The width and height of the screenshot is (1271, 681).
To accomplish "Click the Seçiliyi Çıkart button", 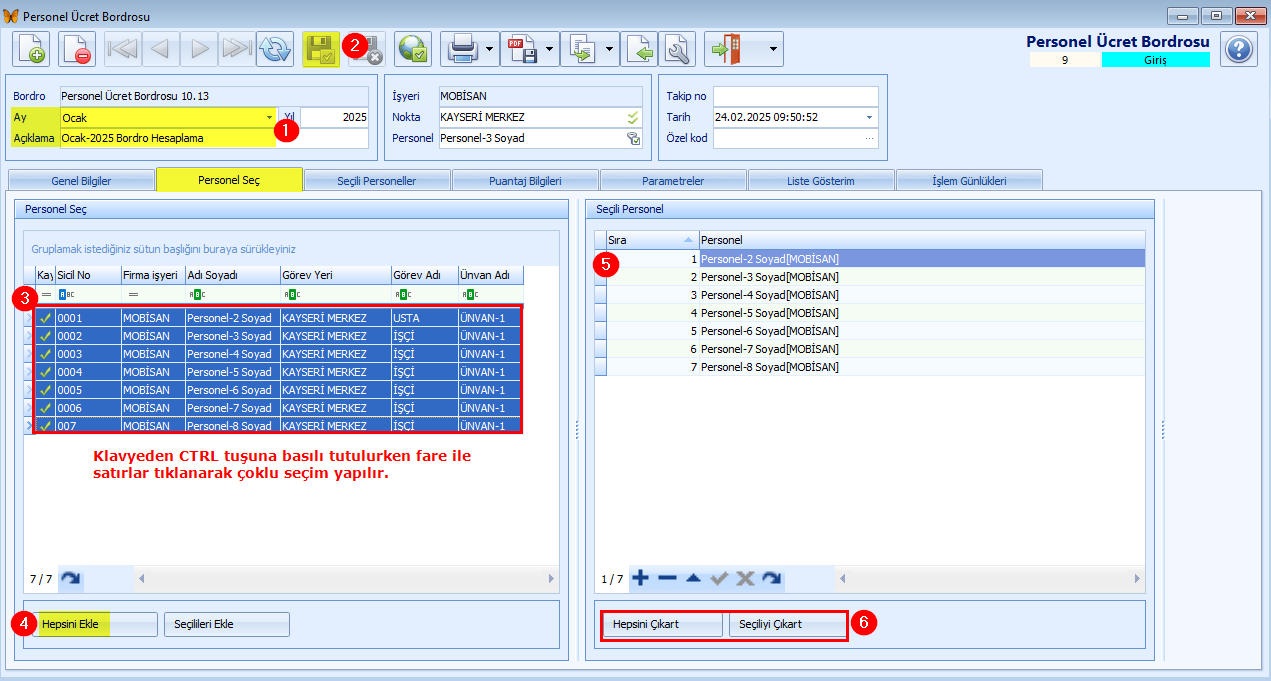I will click(x=786, y=624).
